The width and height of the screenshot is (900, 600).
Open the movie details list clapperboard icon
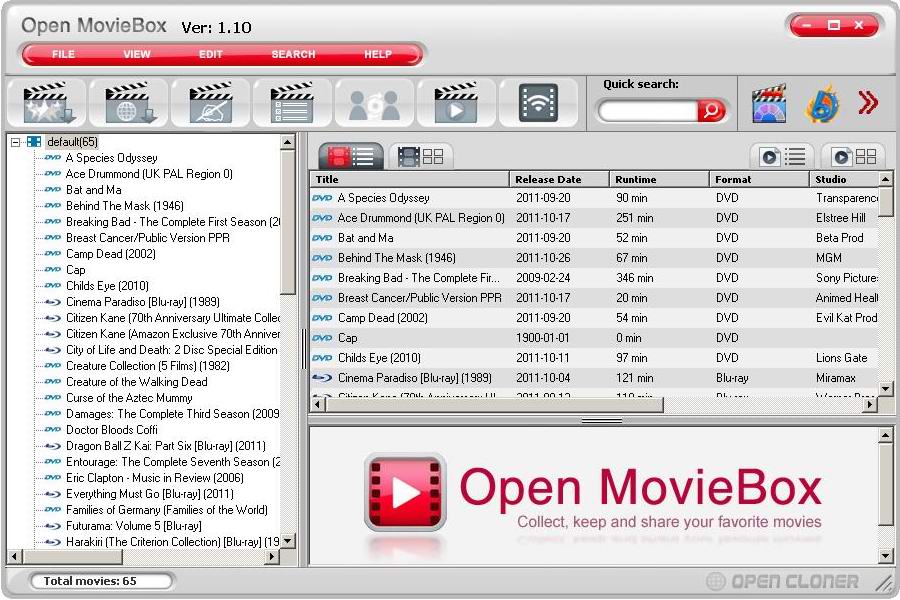click(292, 103)
